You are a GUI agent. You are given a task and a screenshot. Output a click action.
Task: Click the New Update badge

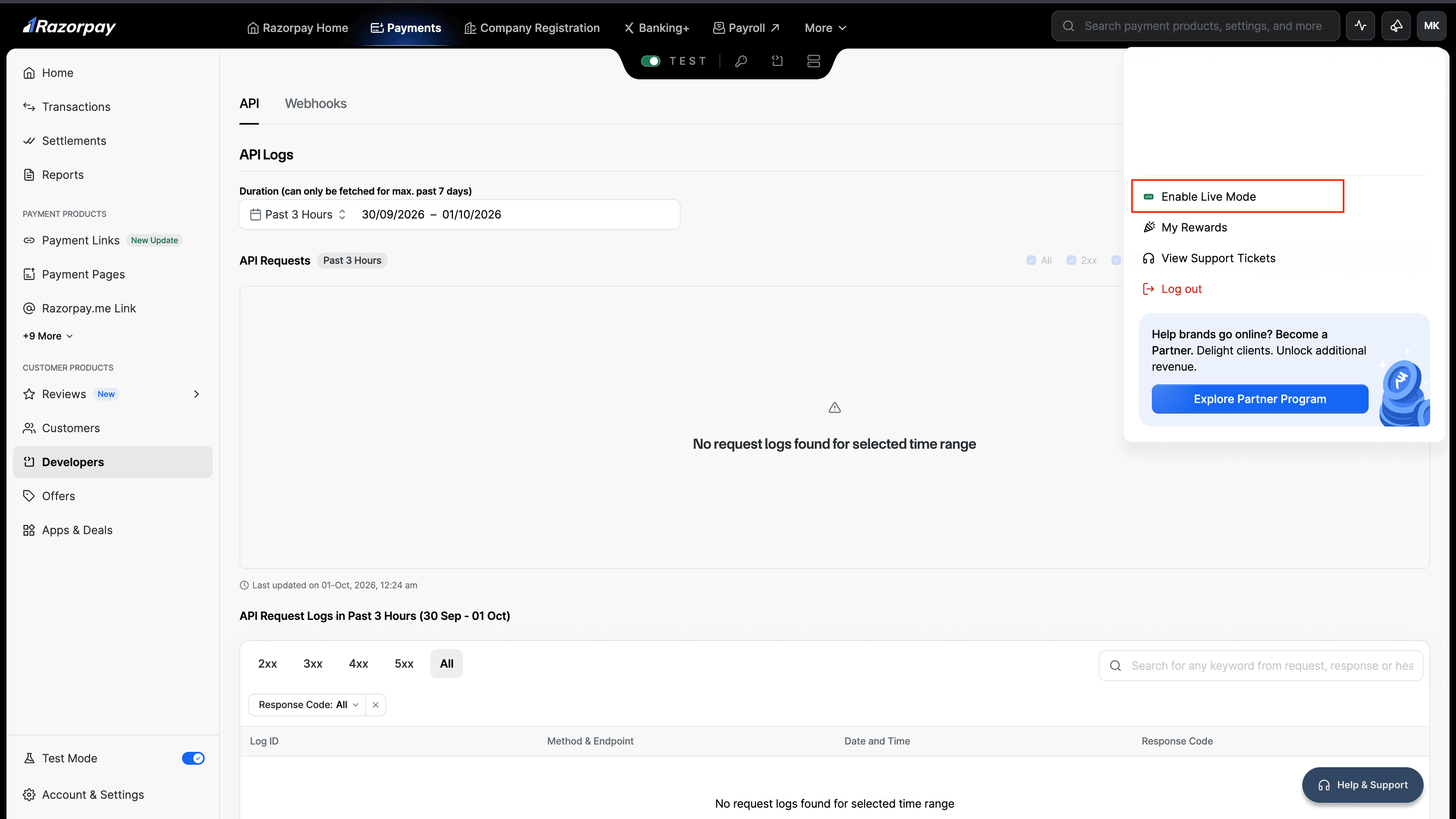(154, 240)
